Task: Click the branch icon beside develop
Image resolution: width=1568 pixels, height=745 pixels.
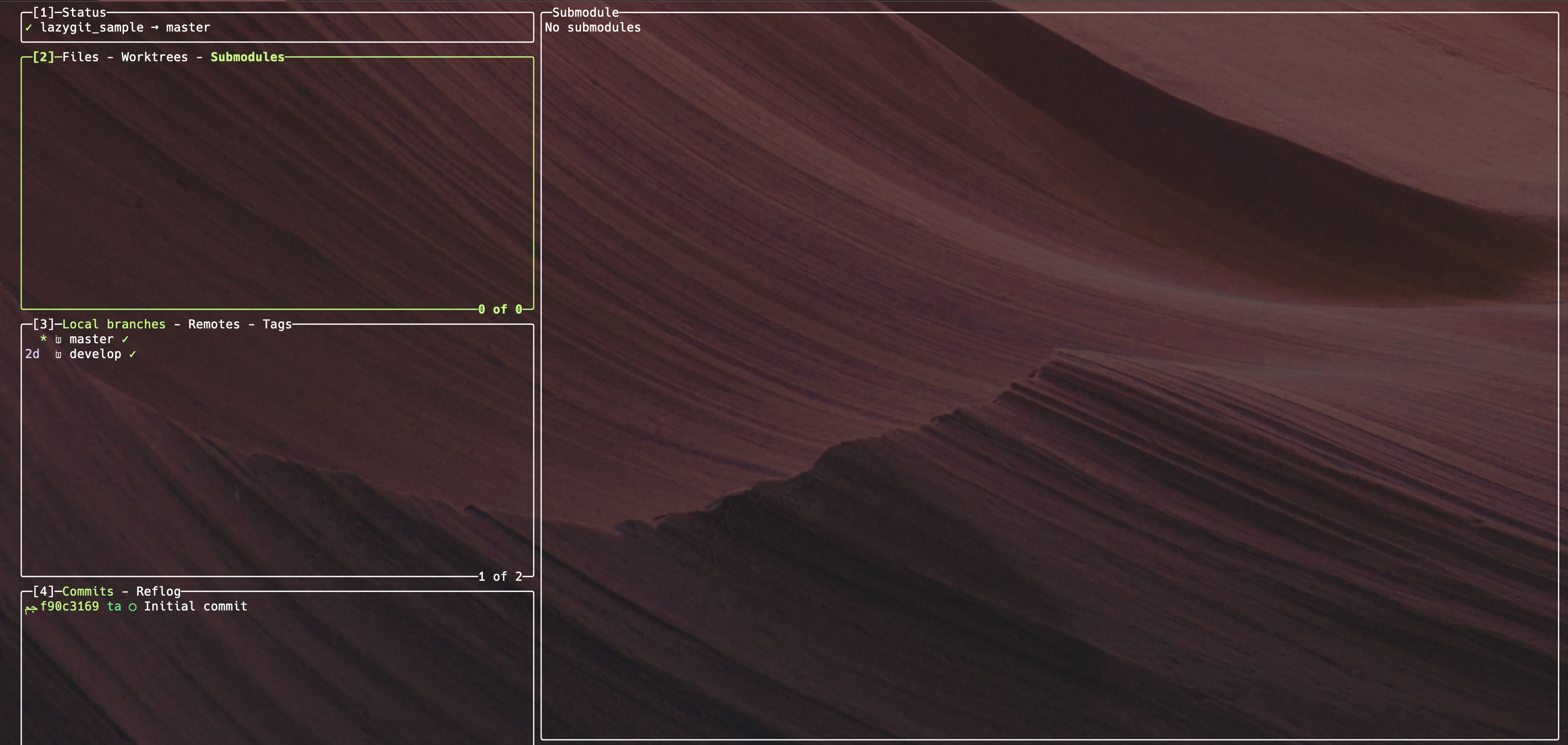Action: tap(58, 354)
